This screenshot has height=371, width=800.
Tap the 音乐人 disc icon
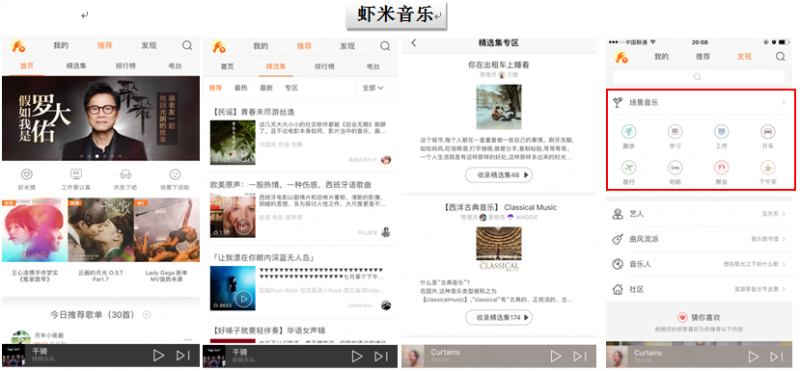pos(617,264)
